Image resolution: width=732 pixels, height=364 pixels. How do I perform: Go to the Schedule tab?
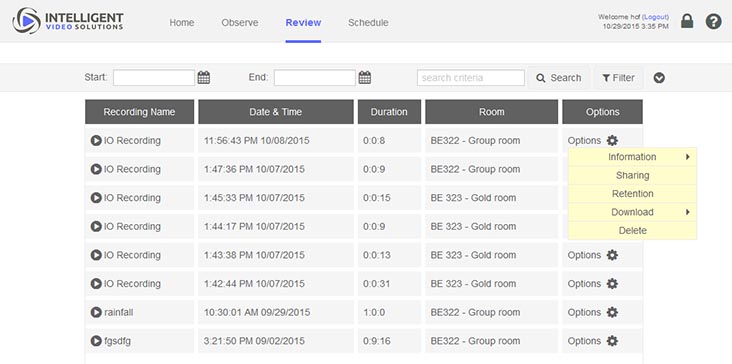368,22
